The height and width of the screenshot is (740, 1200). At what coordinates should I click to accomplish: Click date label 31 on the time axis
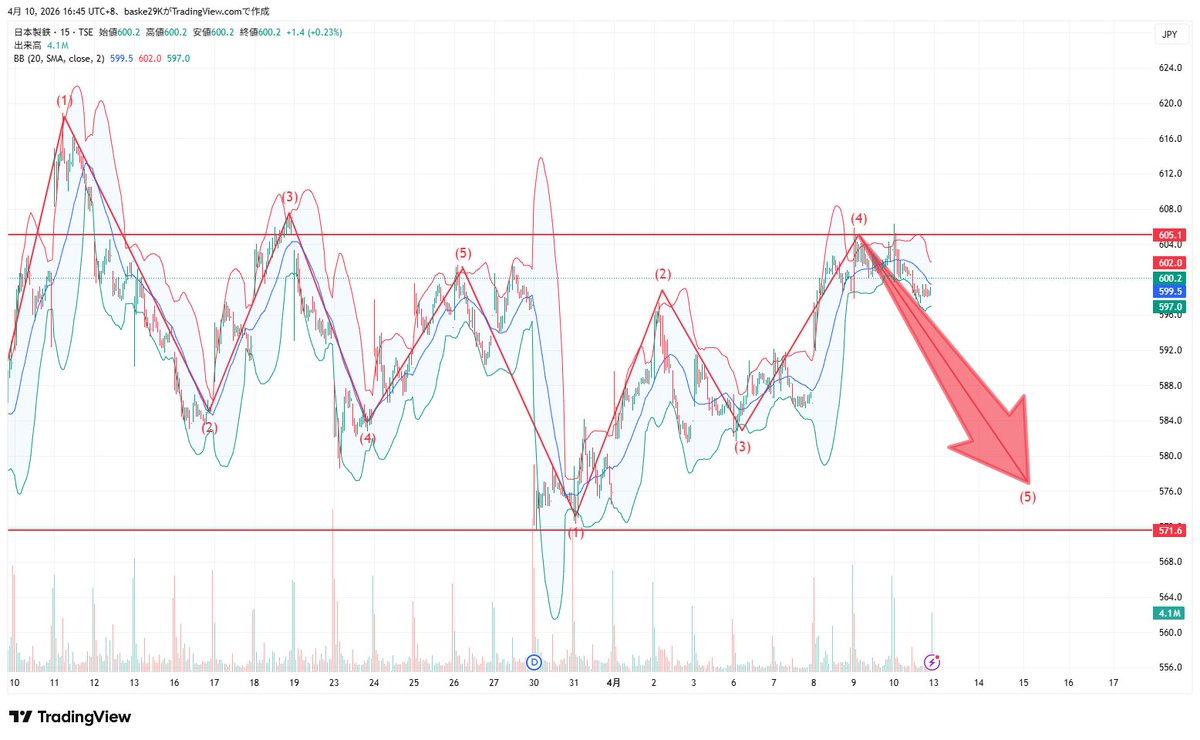click(574, 683)
